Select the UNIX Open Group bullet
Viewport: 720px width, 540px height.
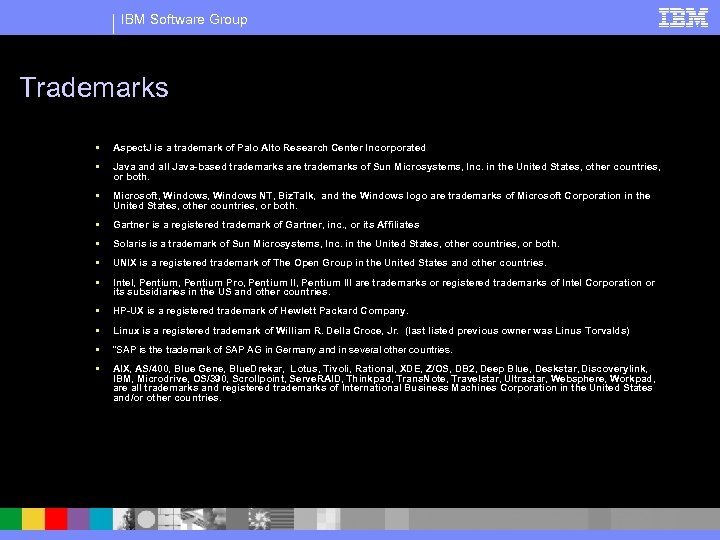click(330, 263)
